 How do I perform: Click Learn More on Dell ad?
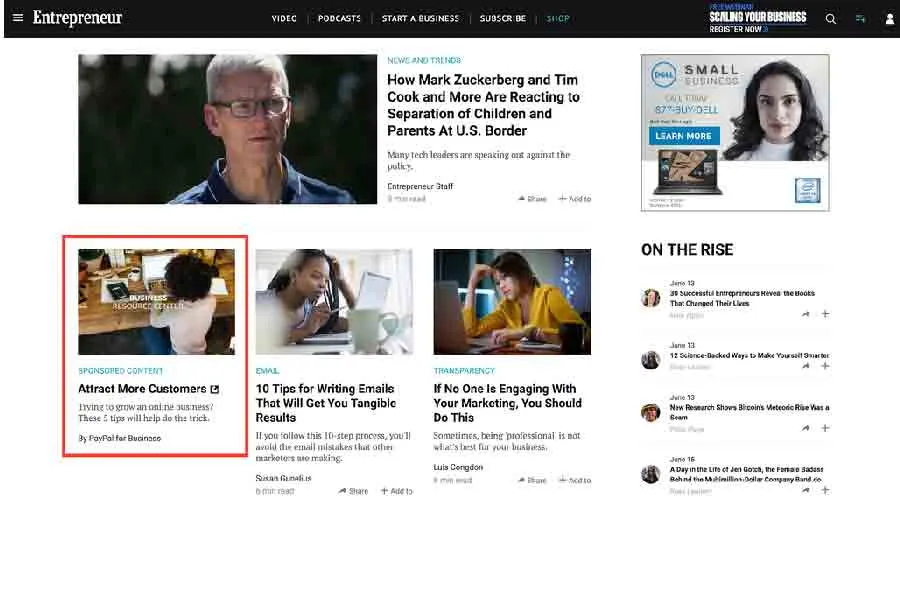point(684,136)
